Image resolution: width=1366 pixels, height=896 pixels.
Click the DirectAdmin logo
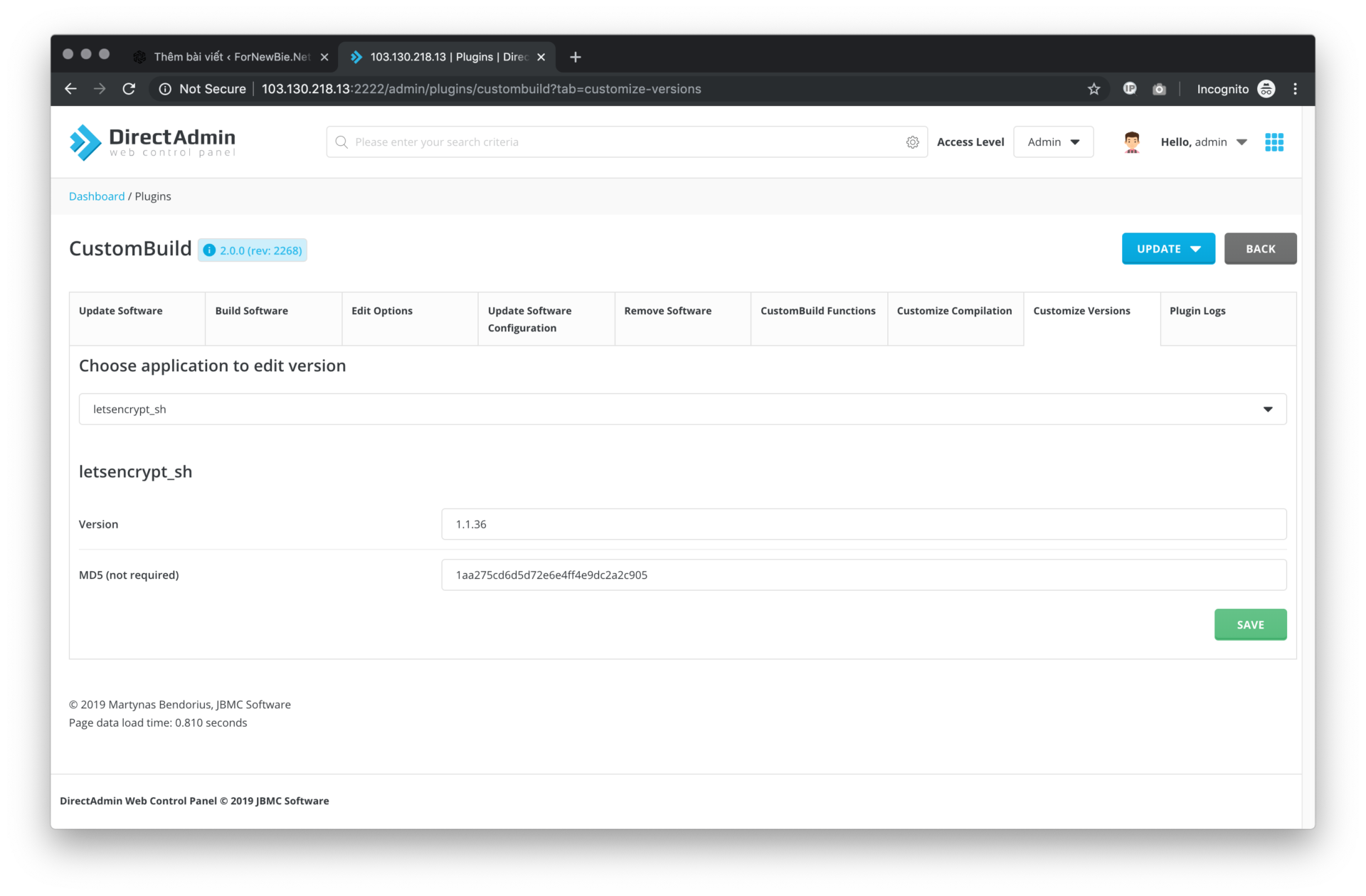pyautogui.click(x=152, y=142)
